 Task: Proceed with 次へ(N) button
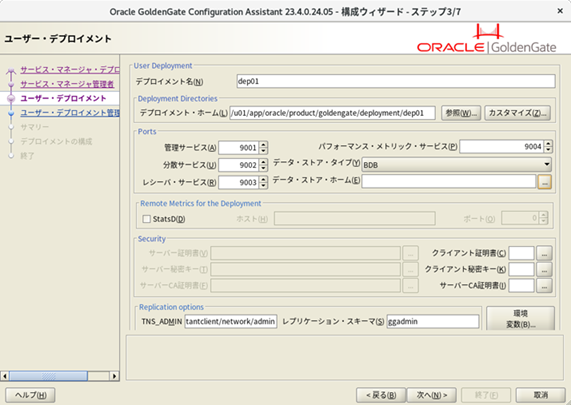pyautogui.click(x=432, y=395)
